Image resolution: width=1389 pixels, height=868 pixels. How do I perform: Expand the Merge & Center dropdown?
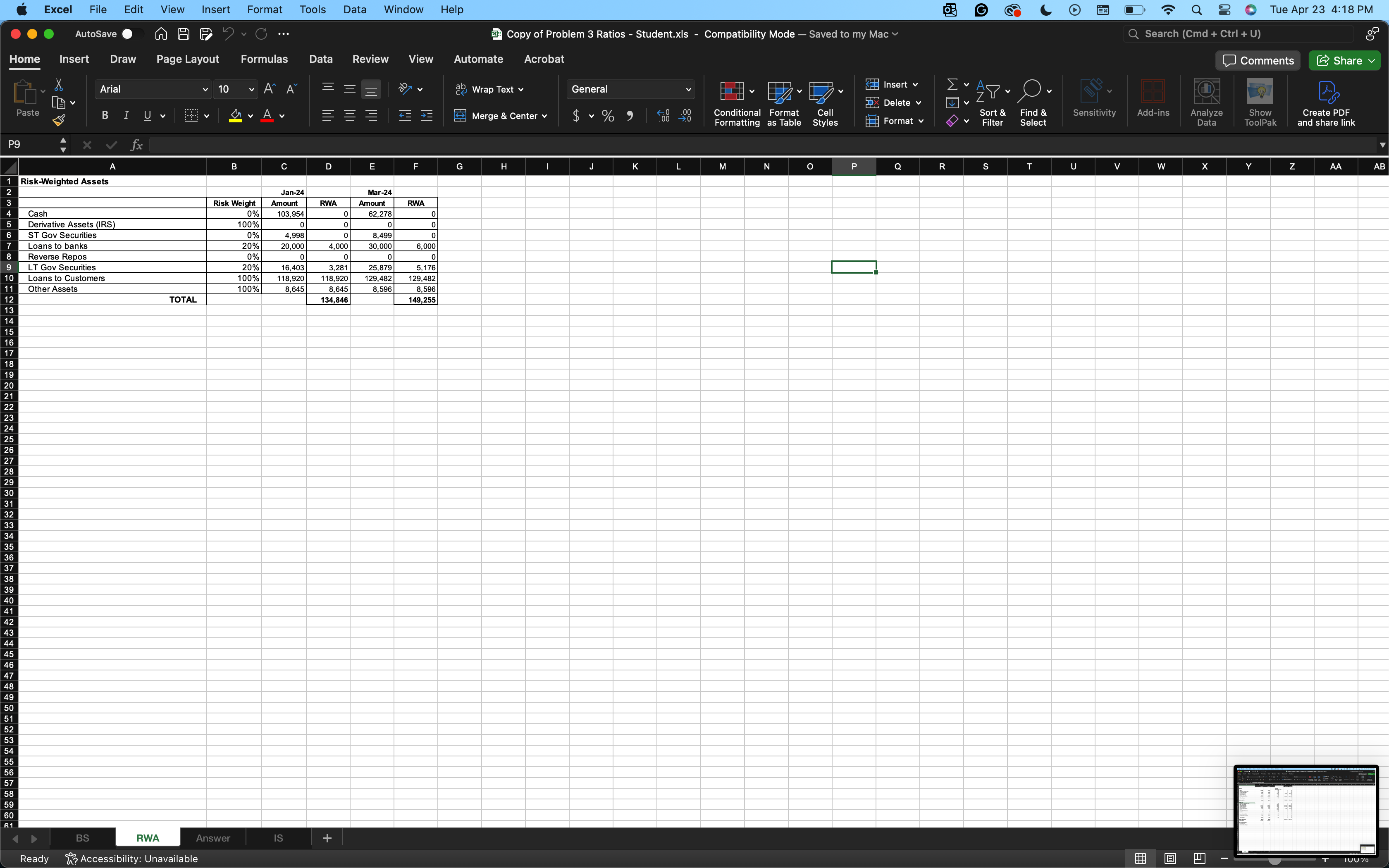(x=544, y=116)
